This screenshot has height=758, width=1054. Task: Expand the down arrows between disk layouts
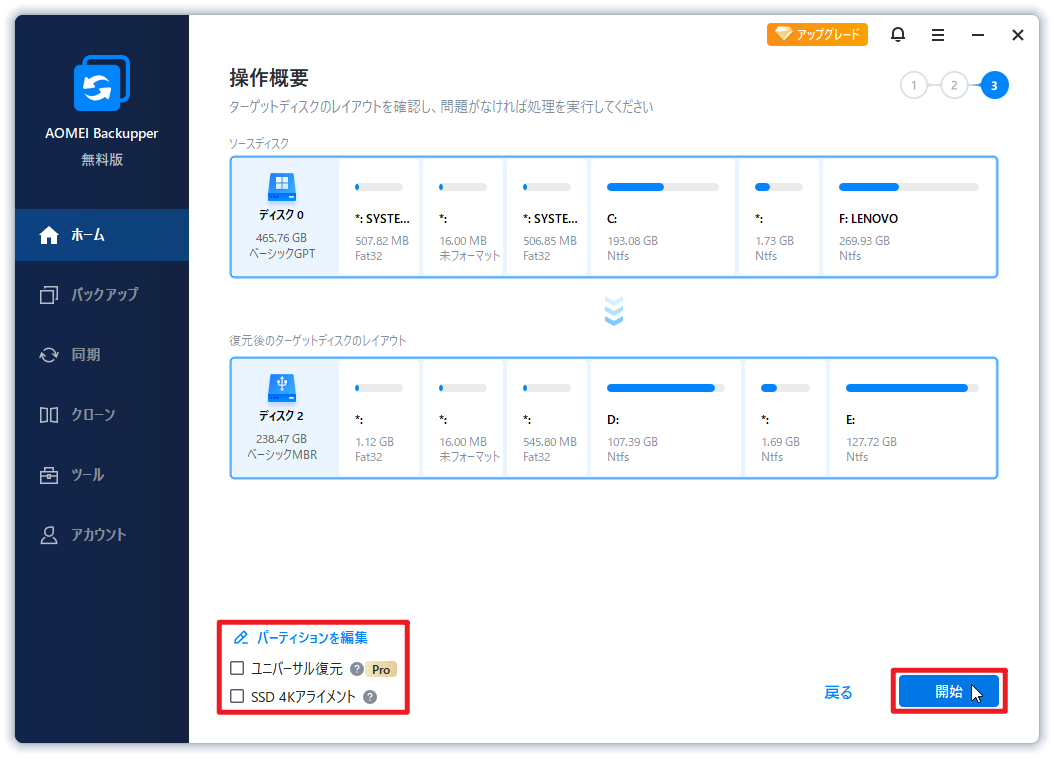(x=613, y=311)
